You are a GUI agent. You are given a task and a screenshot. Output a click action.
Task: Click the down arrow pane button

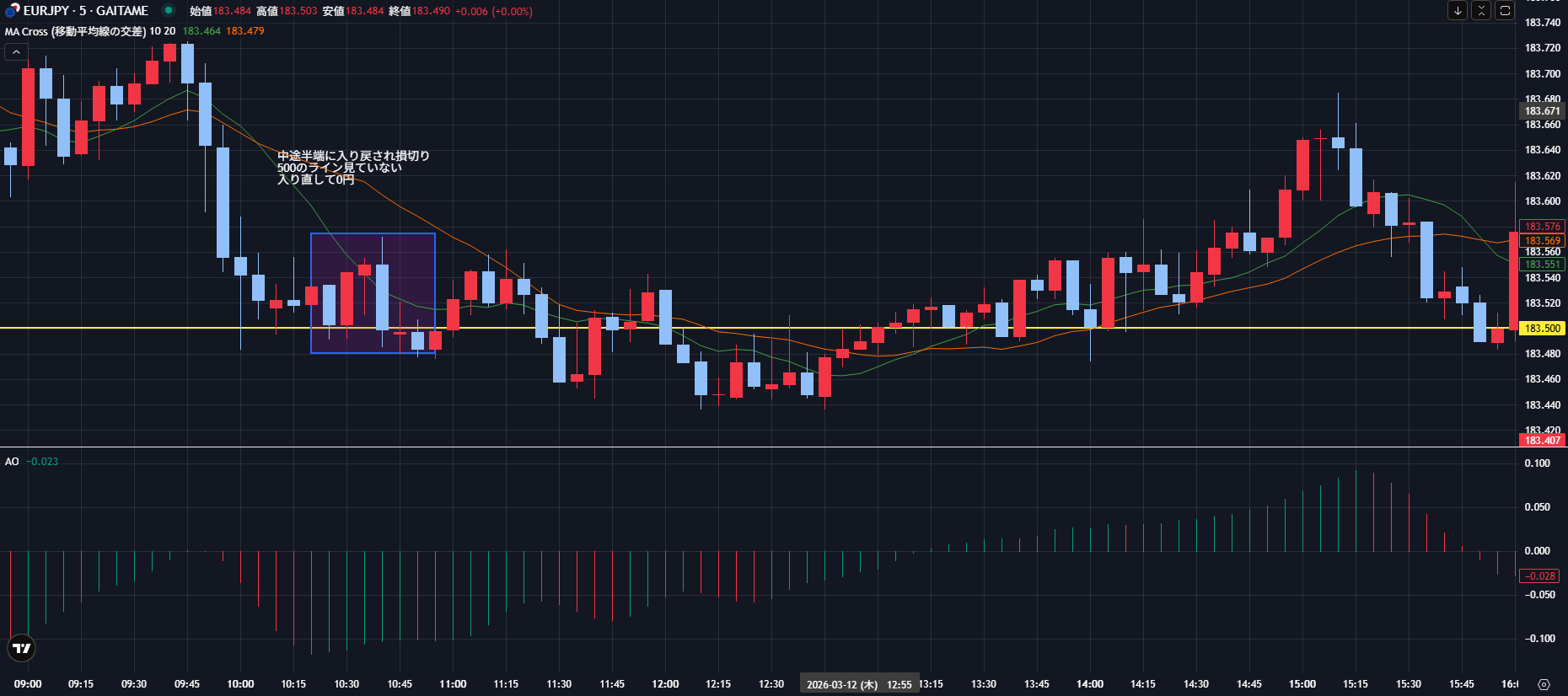click(1458, 11)
